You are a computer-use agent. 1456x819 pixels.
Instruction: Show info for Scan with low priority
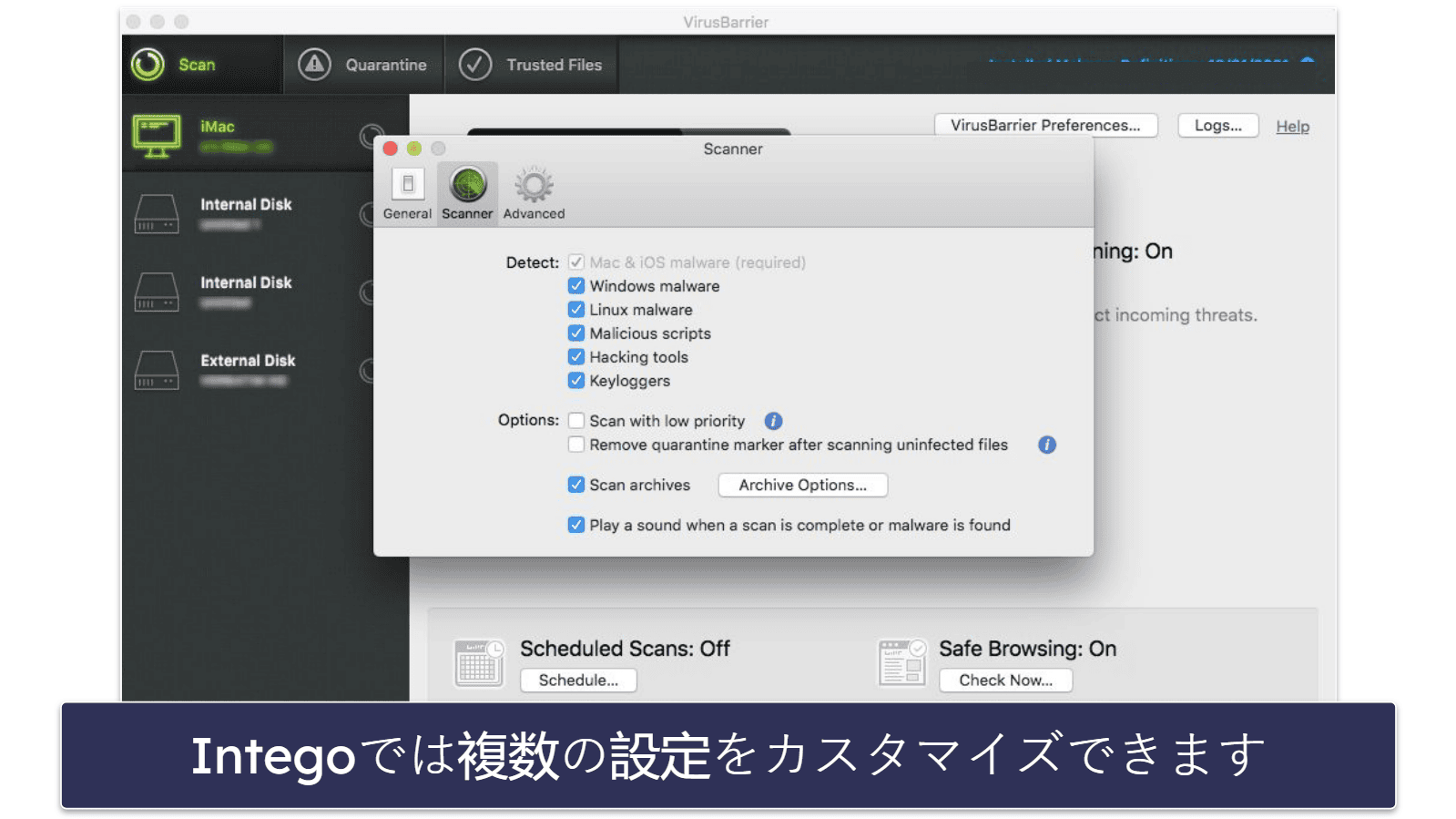(x=773, y=421)
